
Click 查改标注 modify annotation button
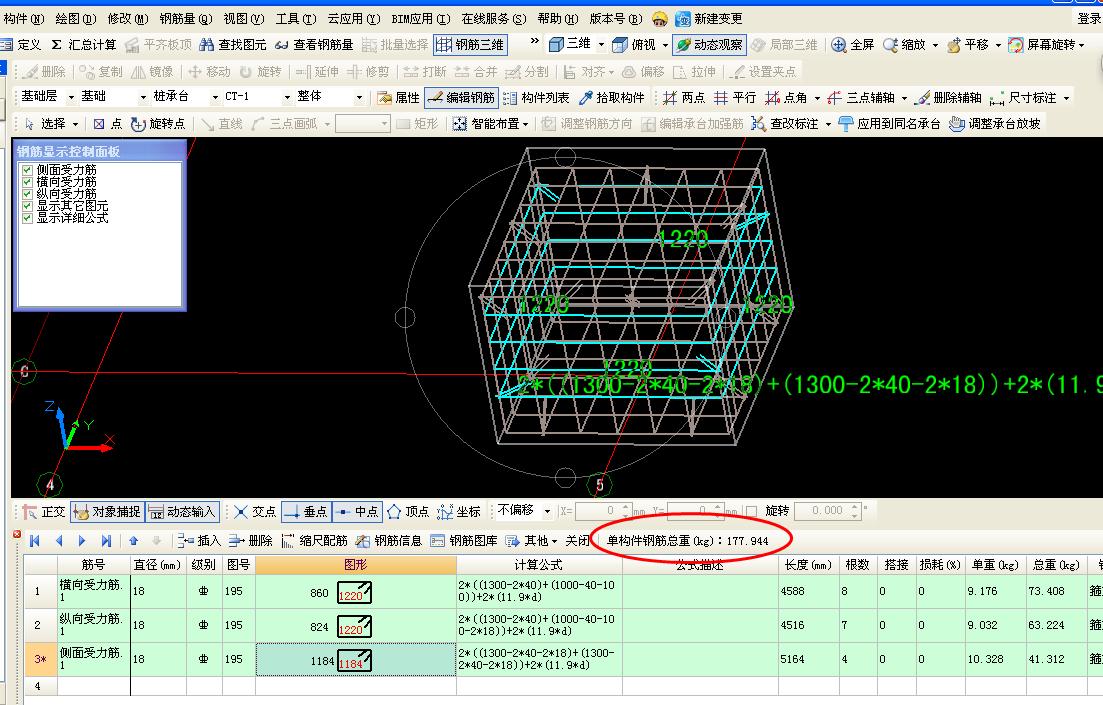[785, 124]
